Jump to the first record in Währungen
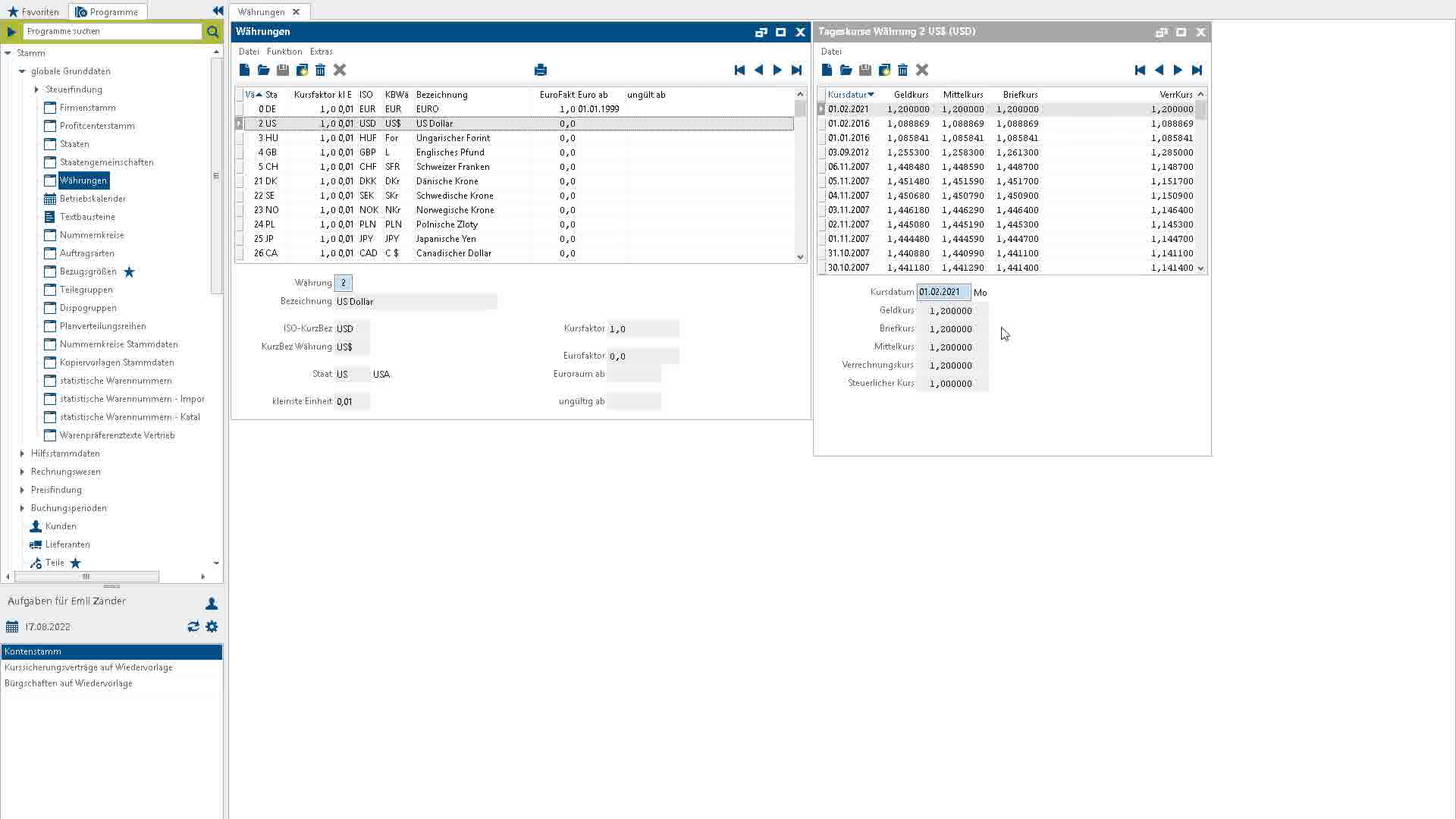This screenshot has width=1456, height=819. pos(739,70)
